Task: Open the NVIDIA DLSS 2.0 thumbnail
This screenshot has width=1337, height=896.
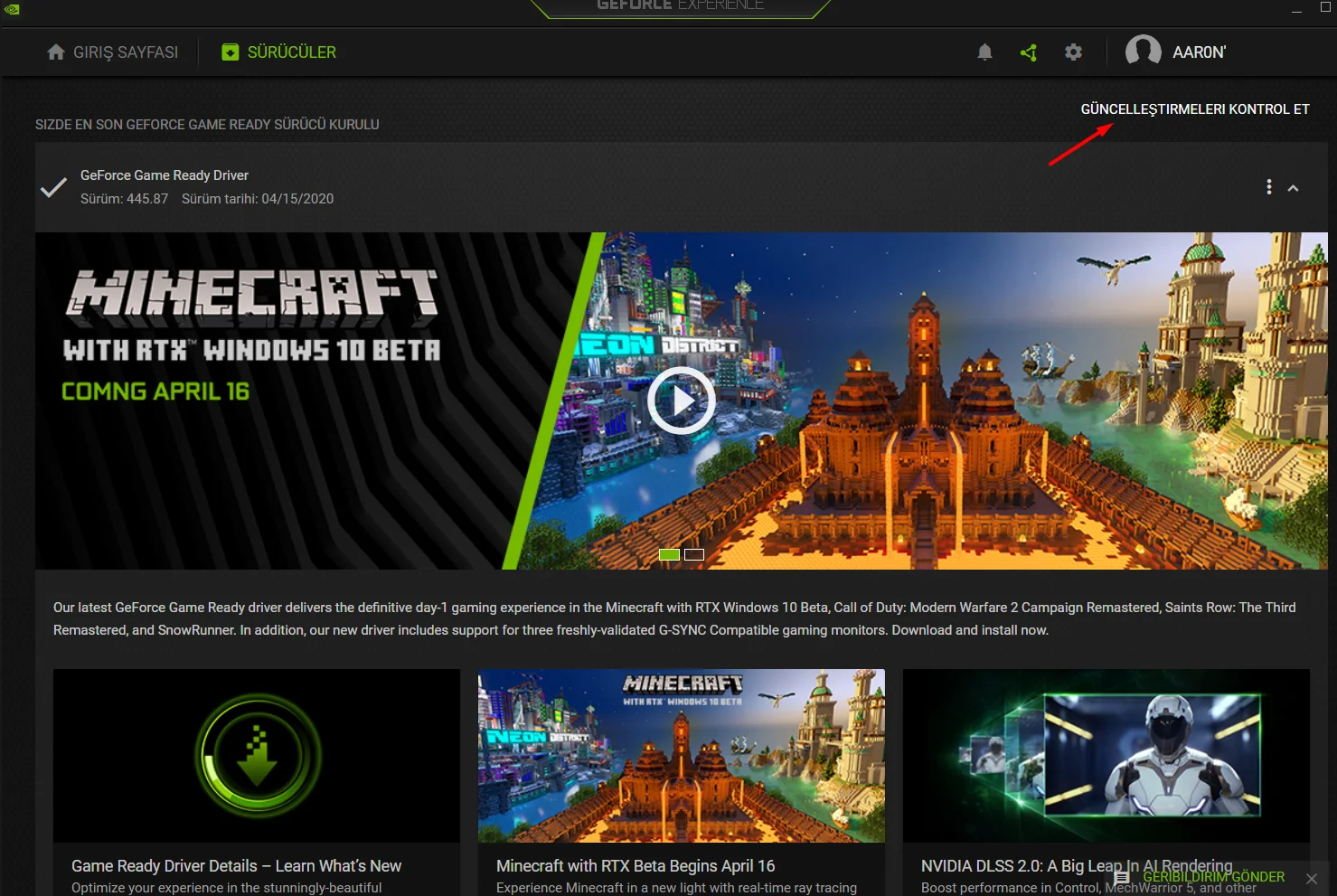Action: [x=1106, y=756]
